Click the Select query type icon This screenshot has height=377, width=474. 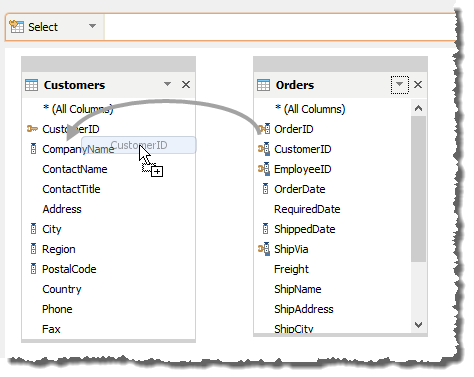(17, 26)
